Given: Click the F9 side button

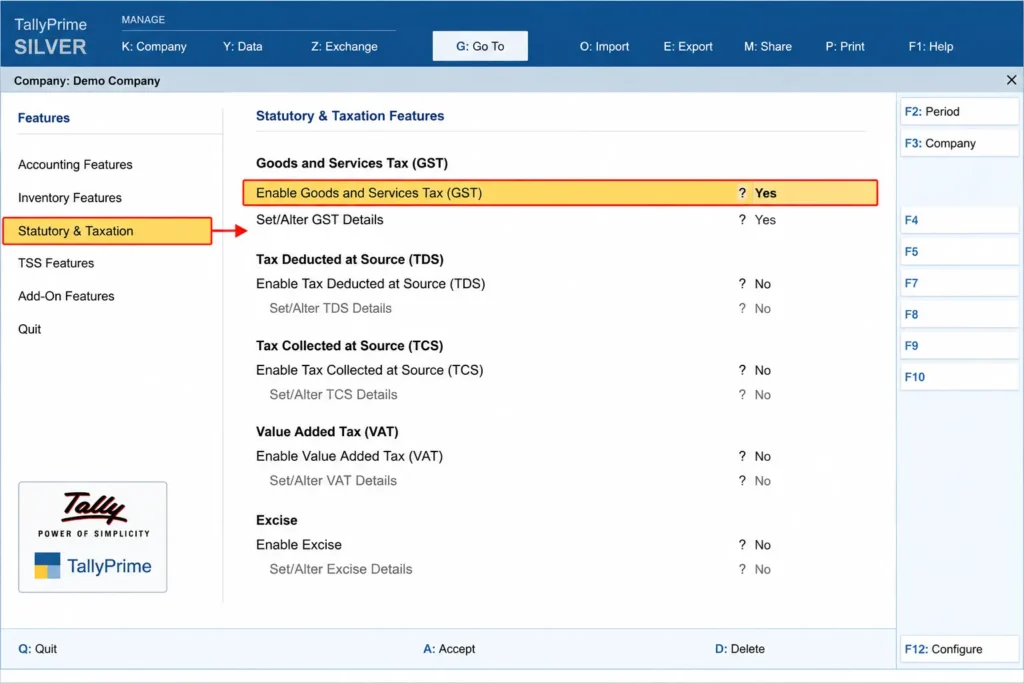Looking at the screenshot, I should [959, 346].
